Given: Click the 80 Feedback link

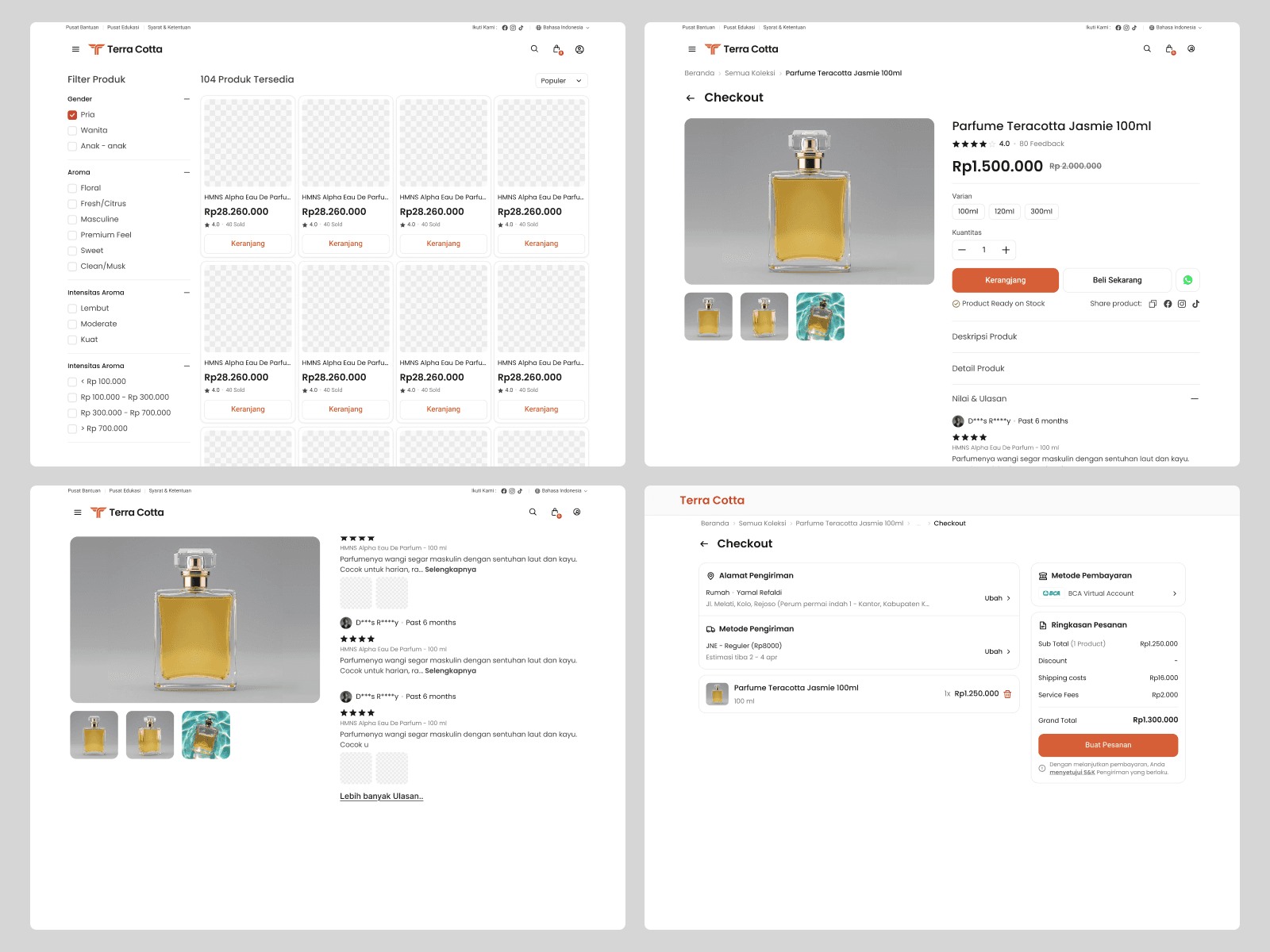Looking at the screenshot, I should (x=1041, y=144).
